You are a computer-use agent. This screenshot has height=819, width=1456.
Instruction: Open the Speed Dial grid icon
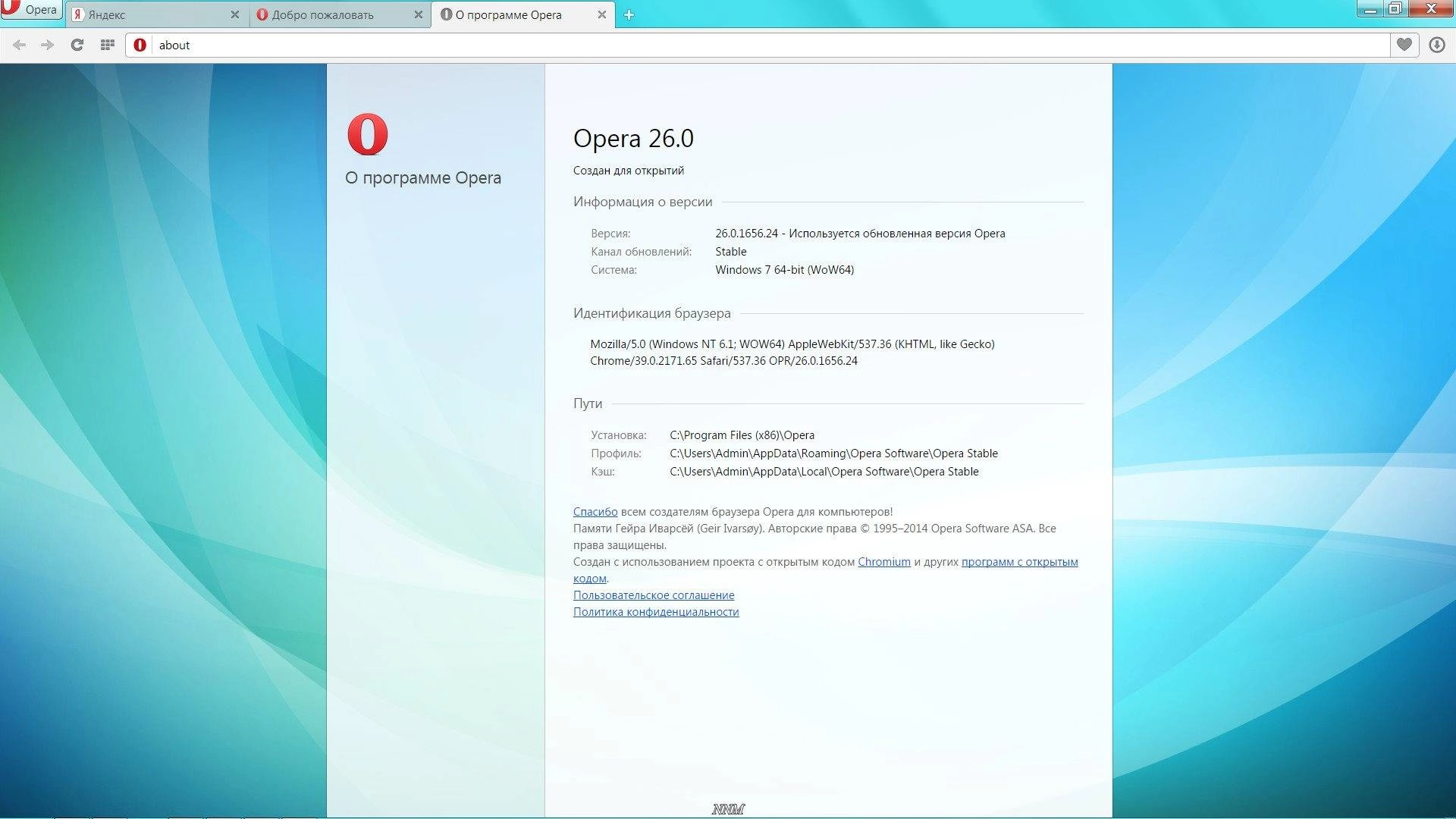[108, 45]
